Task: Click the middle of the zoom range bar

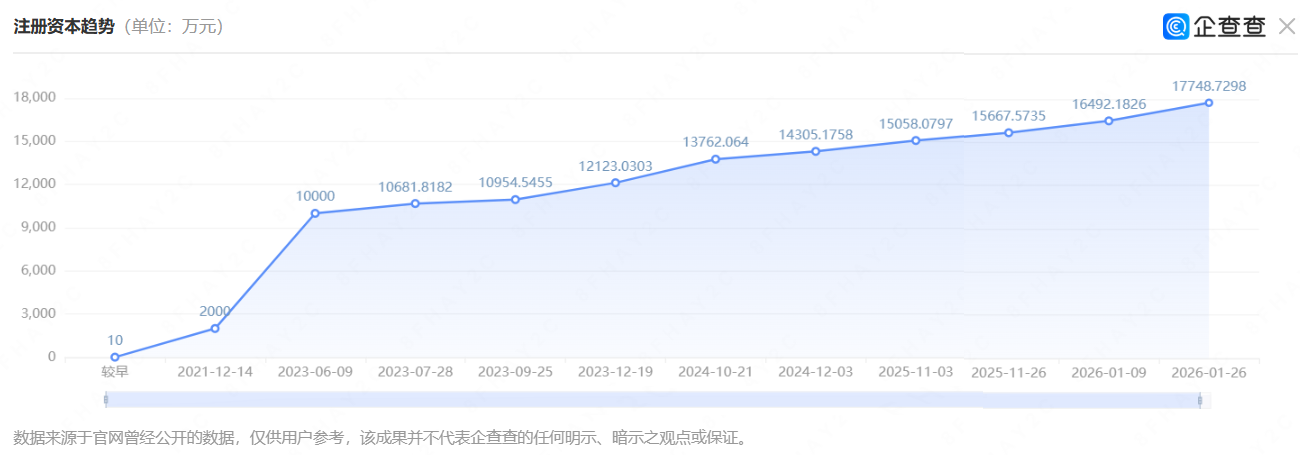Action: coord(653,400)
